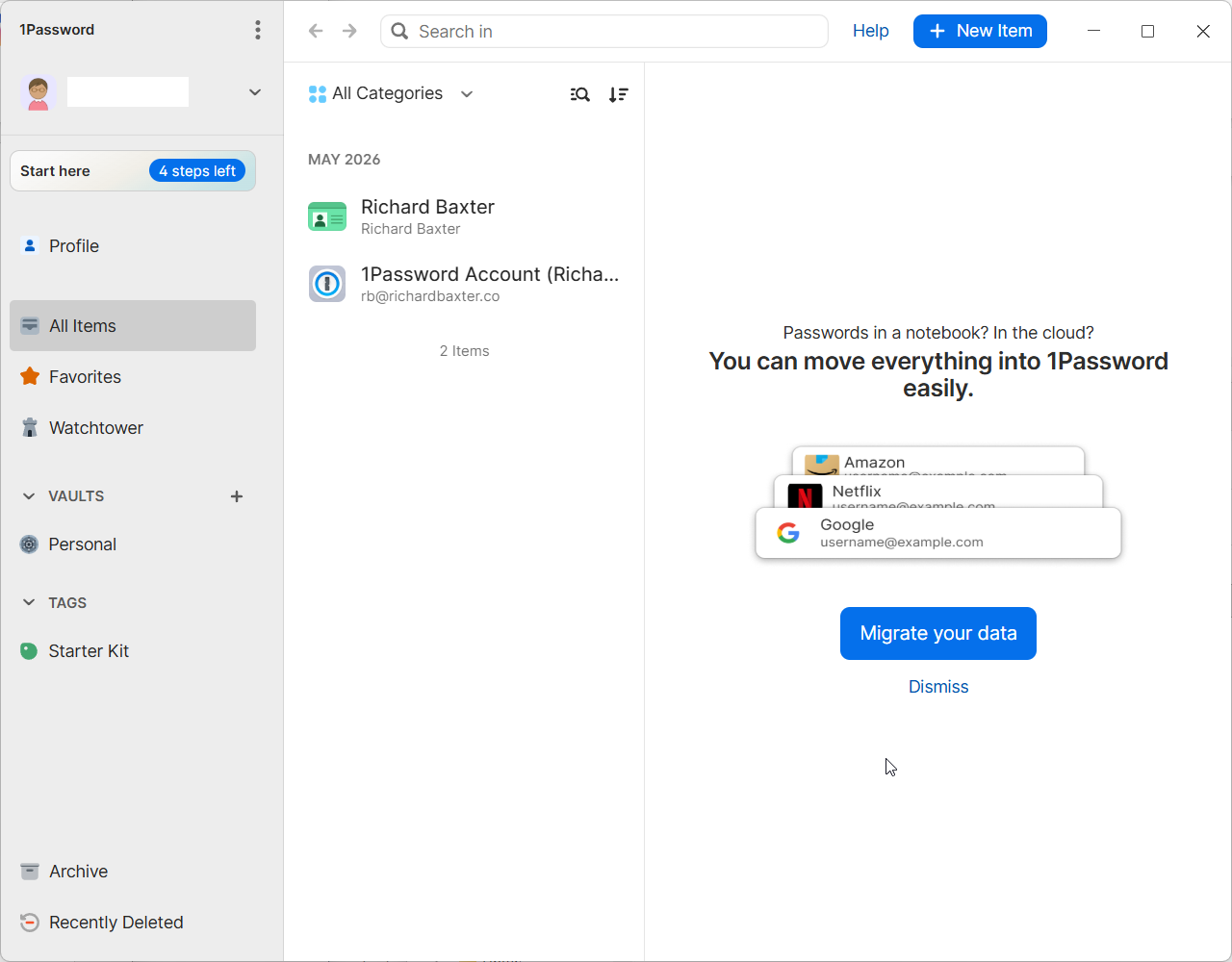
Task: Create a New Item
Action: click(980, 31)
